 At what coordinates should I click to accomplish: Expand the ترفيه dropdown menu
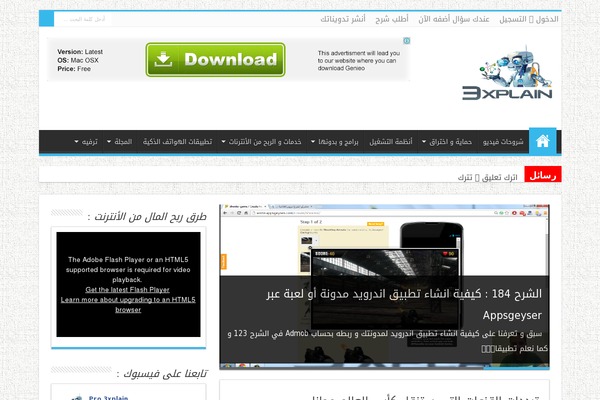(86, 142)
